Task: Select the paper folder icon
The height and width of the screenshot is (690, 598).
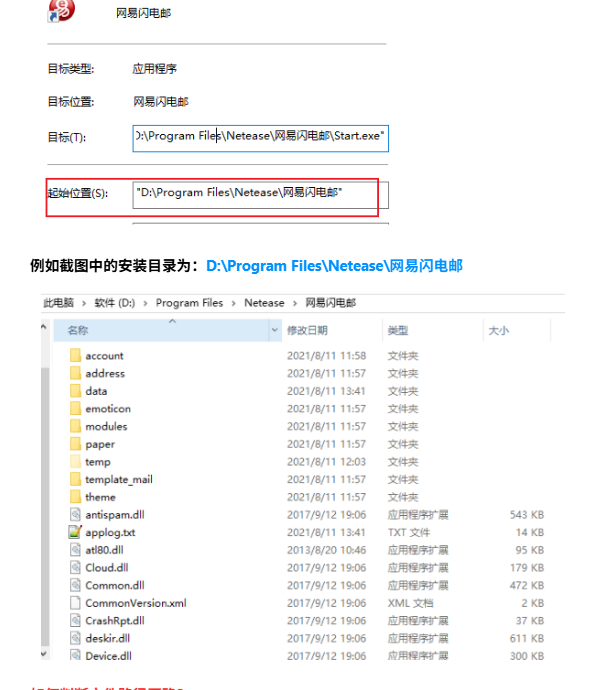Action: [75, 443]
